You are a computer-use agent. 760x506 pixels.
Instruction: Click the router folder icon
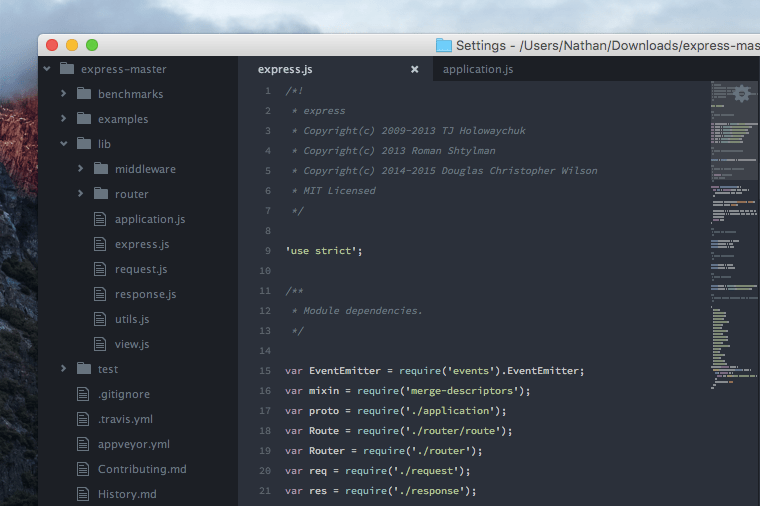pos(101,193)
